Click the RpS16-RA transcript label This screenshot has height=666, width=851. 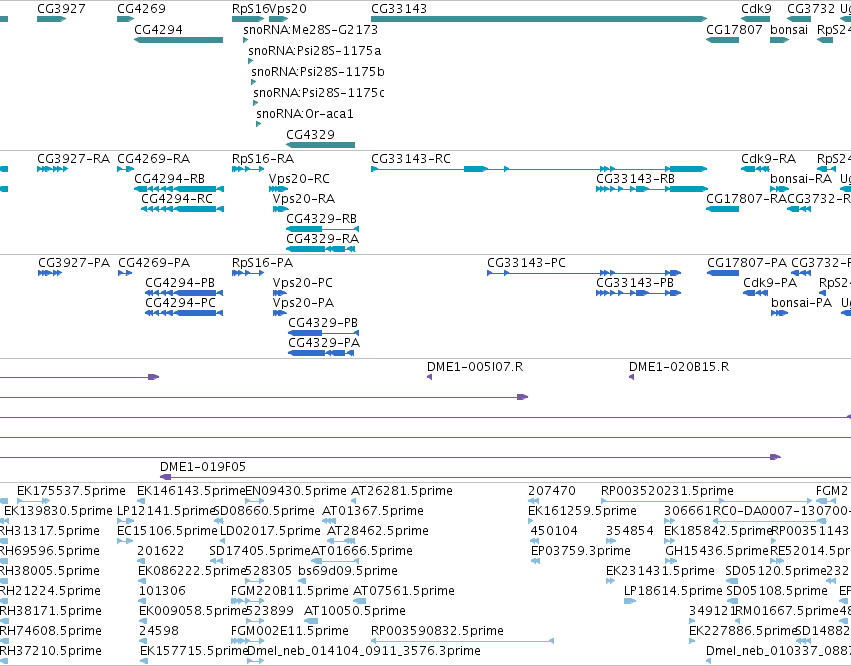coord(263,158)
